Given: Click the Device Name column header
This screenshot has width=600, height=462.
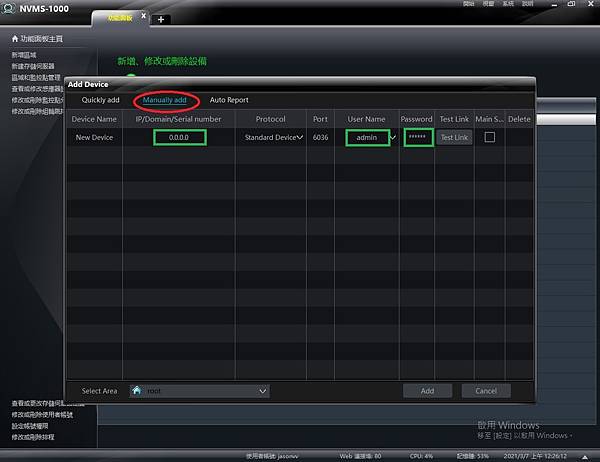Looking at the screenshot, I should click(94, 119).
